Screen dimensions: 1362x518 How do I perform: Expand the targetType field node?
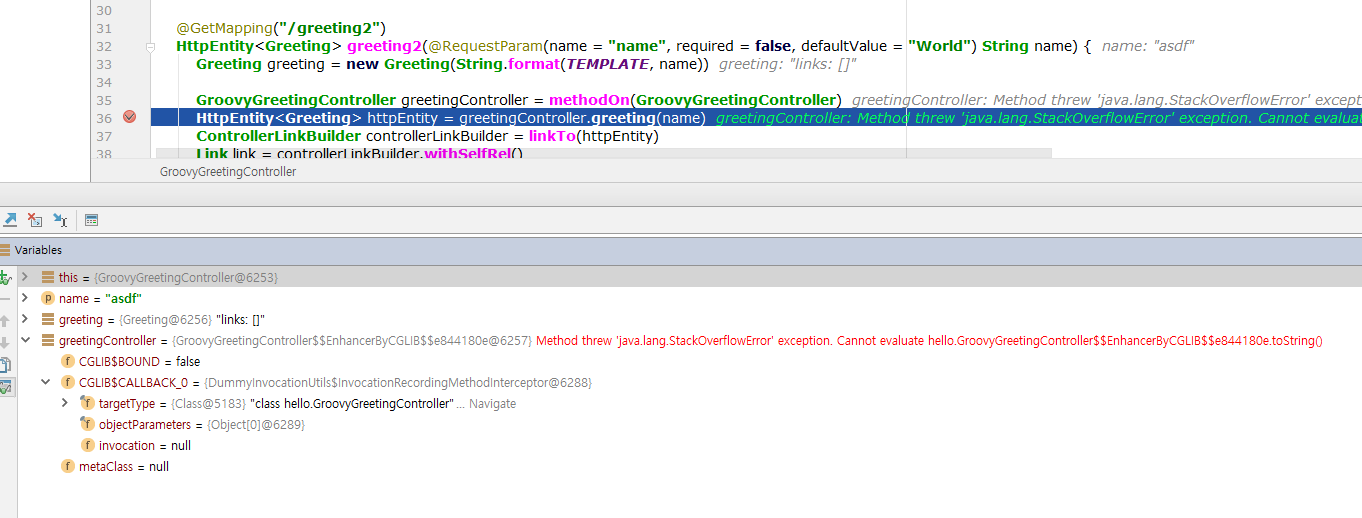pos(65,403)
